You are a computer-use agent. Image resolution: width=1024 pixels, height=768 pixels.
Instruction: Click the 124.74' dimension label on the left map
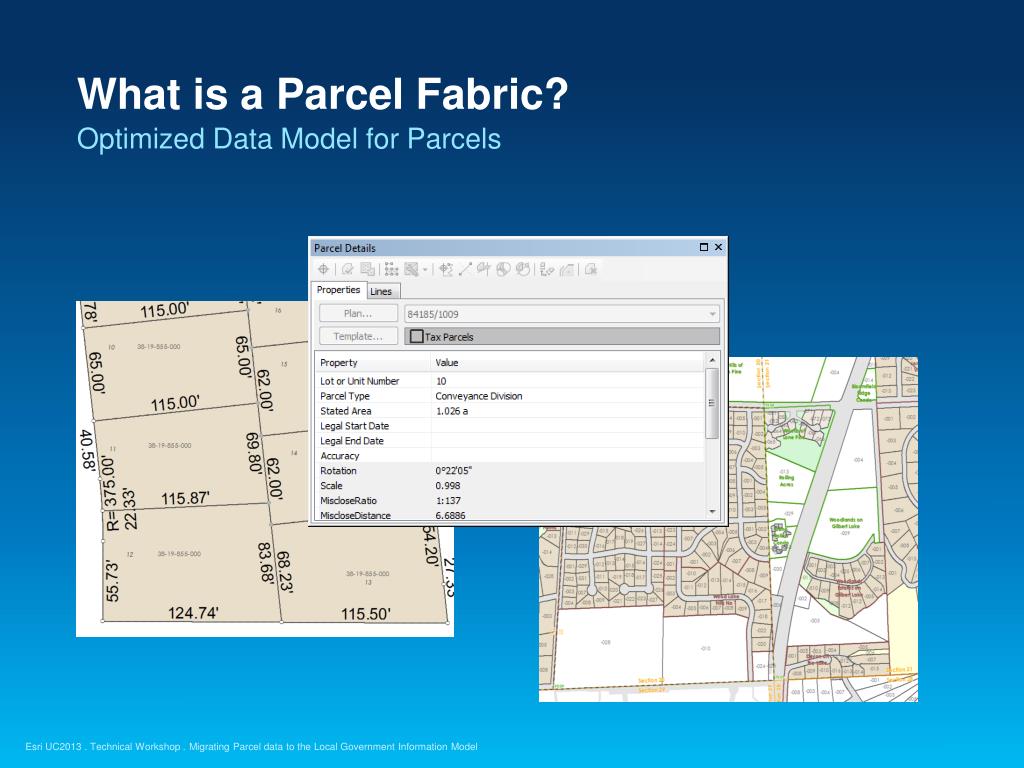(193, 613)
